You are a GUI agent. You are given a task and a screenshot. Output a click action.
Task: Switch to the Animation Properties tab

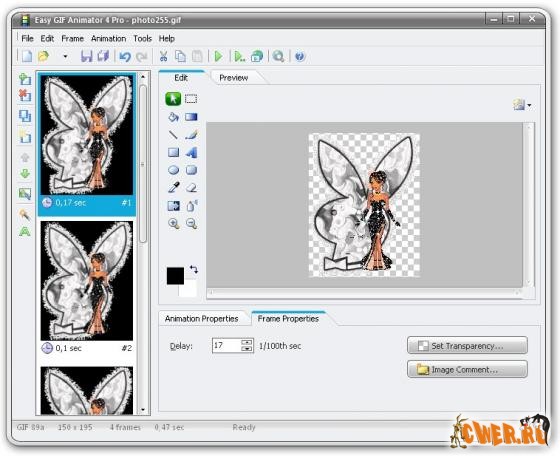[201, 319]
